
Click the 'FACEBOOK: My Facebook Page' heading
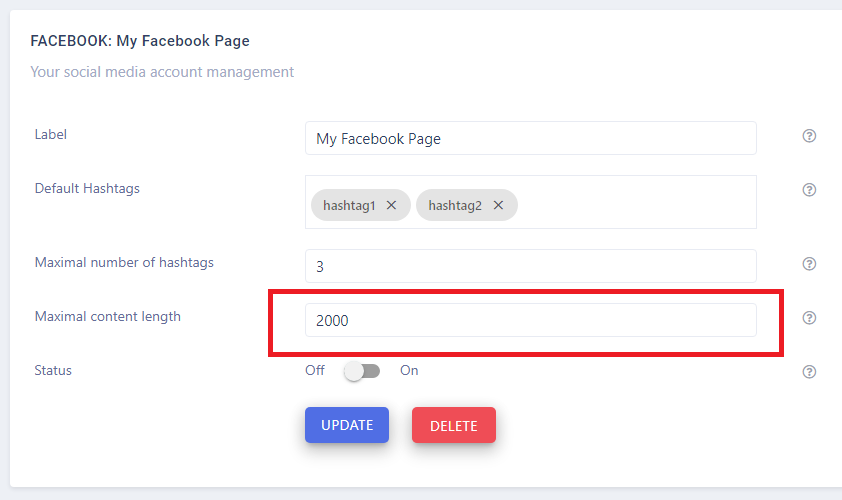pos(140,41)
